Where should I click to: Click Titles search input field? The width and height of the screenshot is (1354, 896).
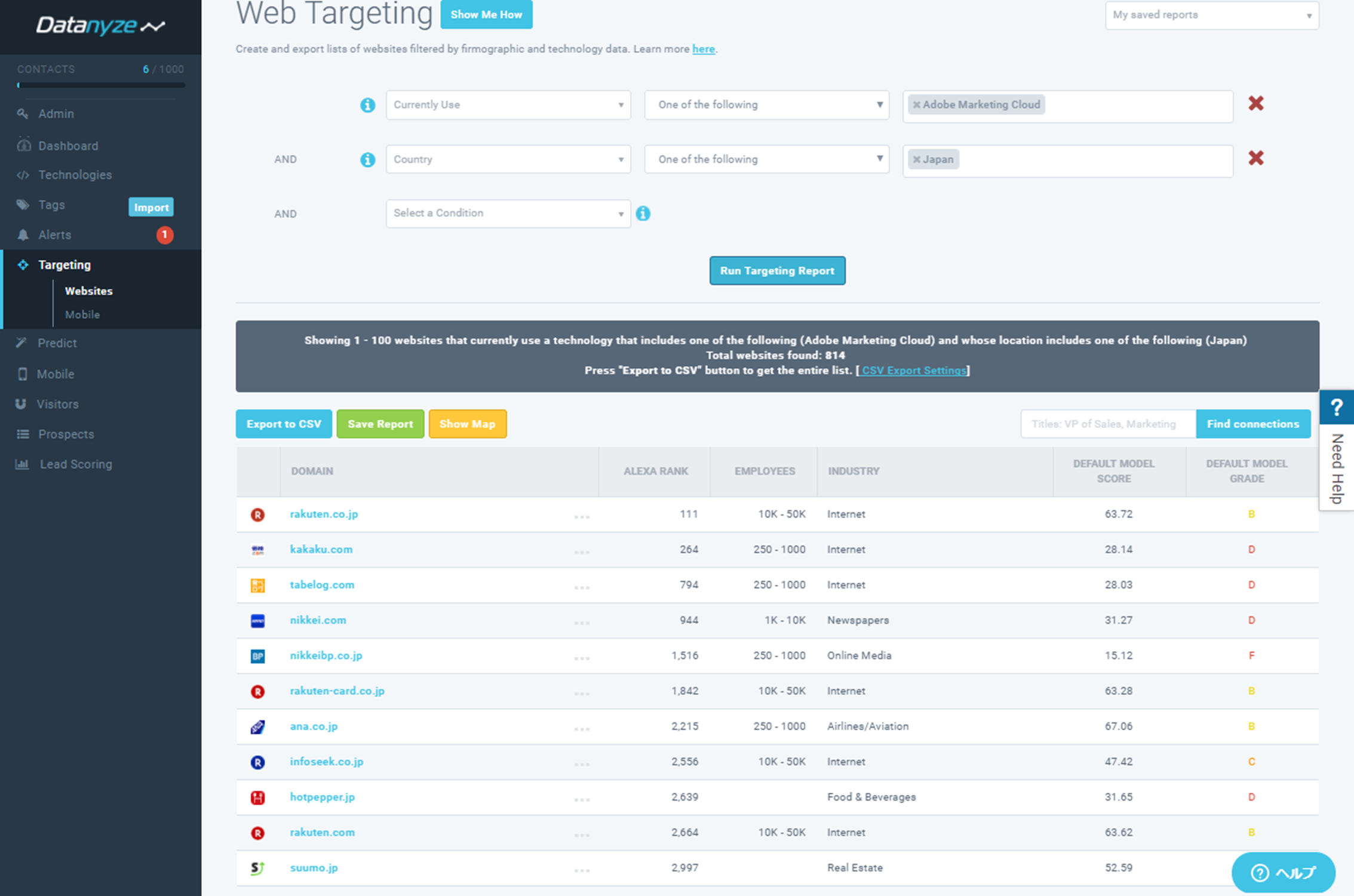point(1108,424)
